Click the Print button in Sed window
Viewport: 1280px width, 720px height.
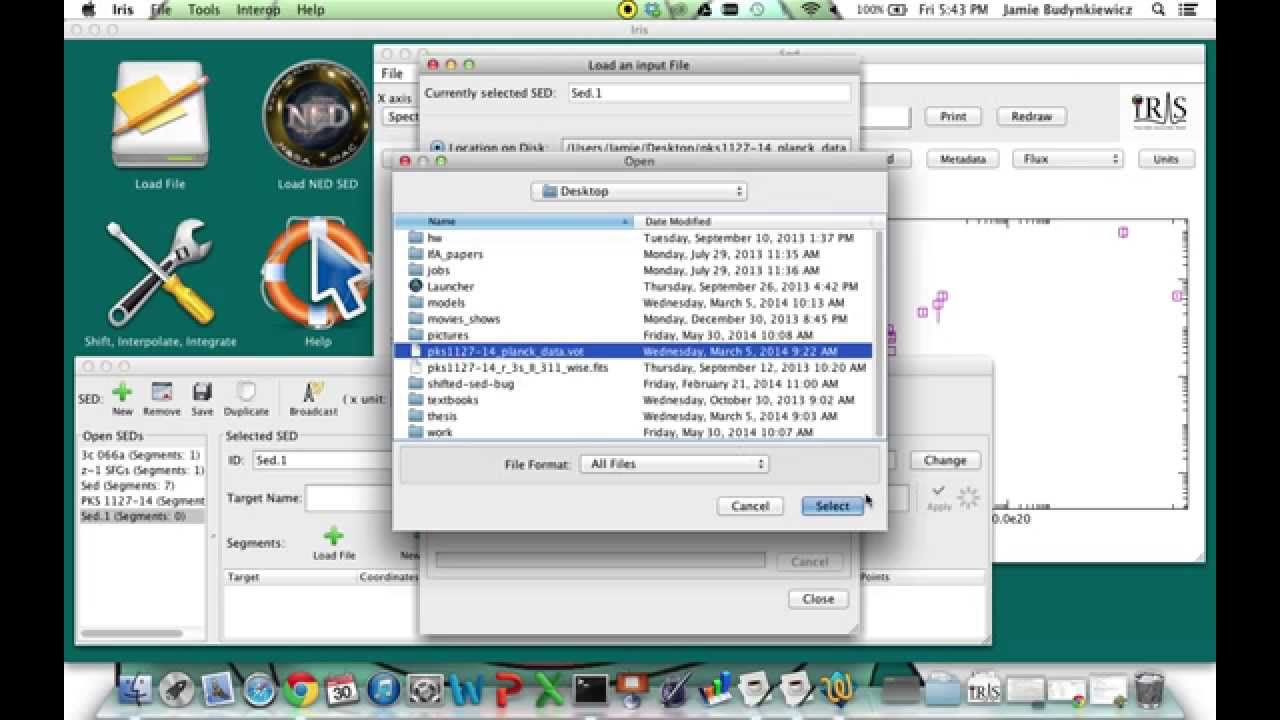pyautogui.click(x=953, y=116)
